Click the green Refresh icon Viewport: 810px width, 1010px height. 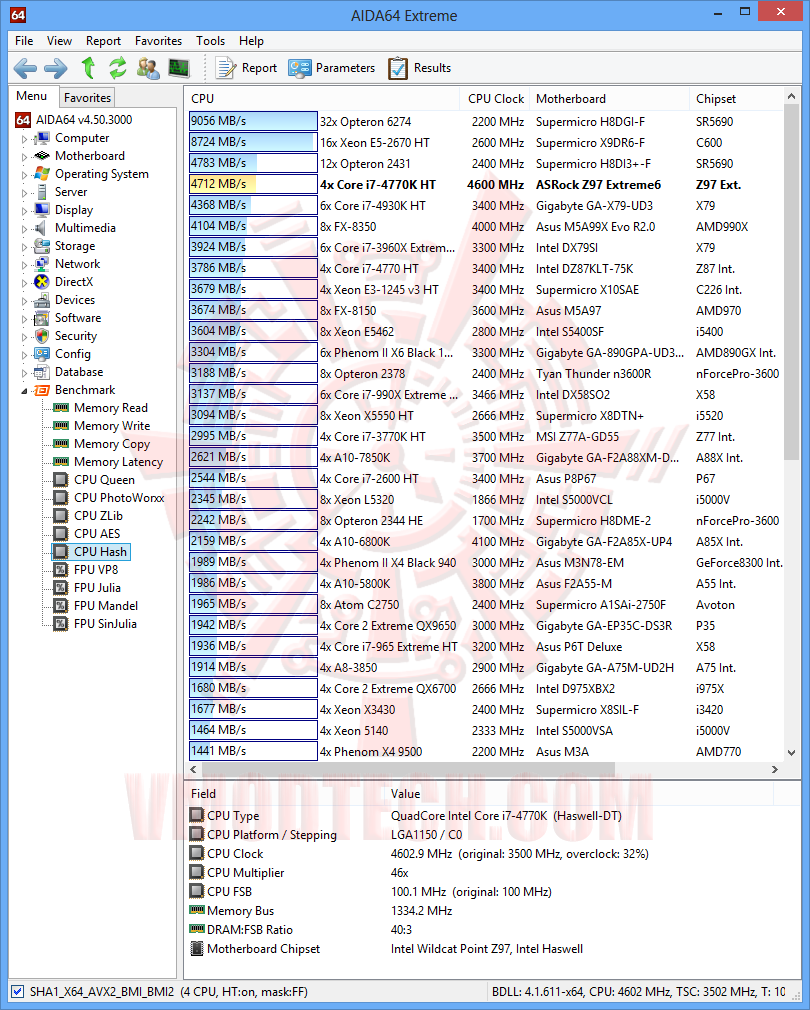[117, 67]
